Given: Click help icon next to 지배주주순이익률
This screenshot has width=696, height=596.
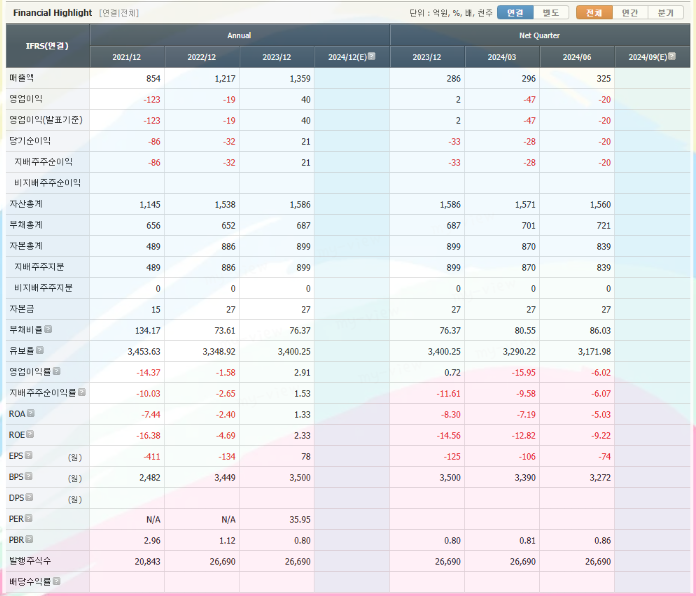Looking at the screenshot, I should point(82,392).
